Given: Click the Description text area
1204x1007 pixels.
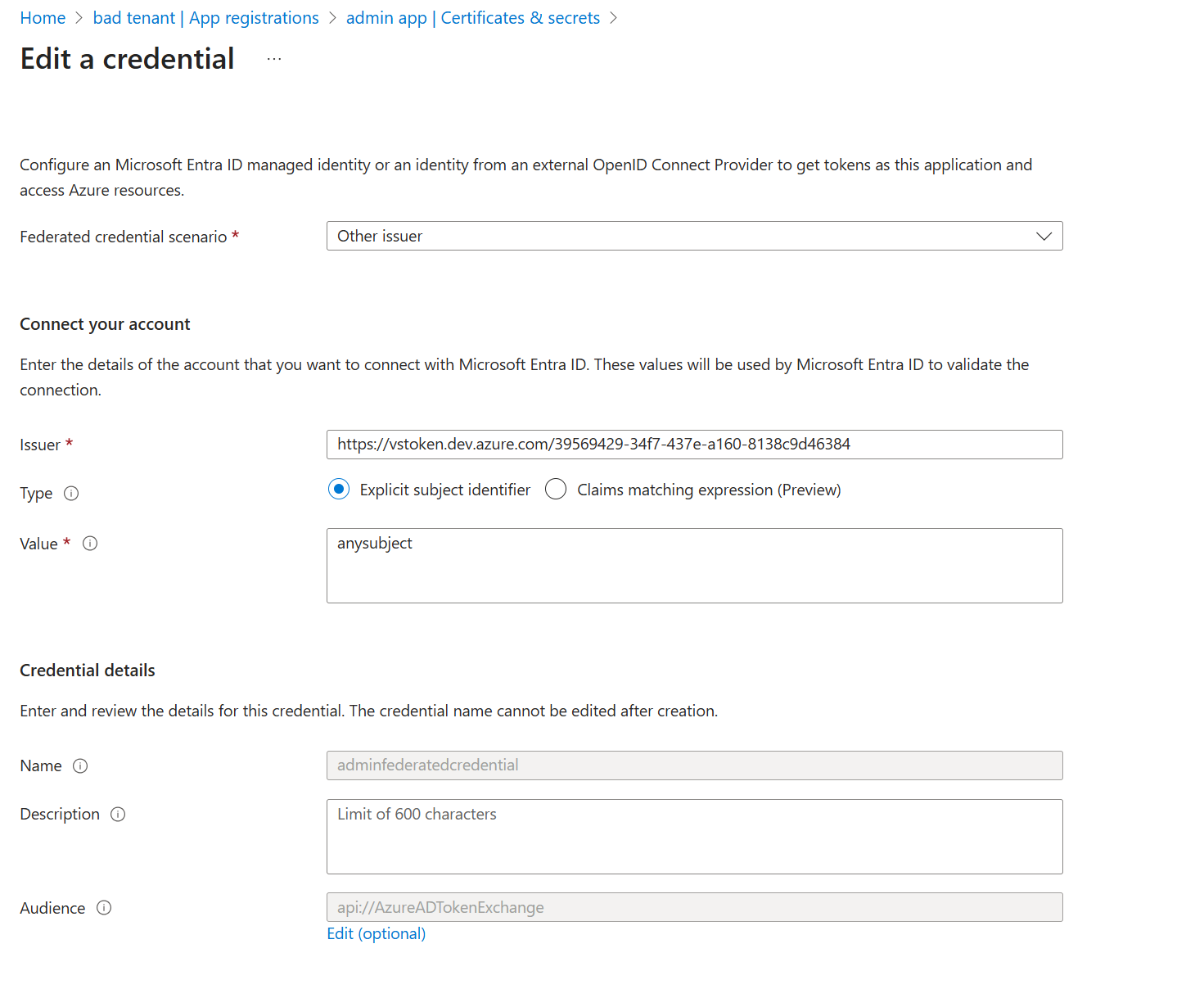Looking at the screenshot, I should point(694,837).
